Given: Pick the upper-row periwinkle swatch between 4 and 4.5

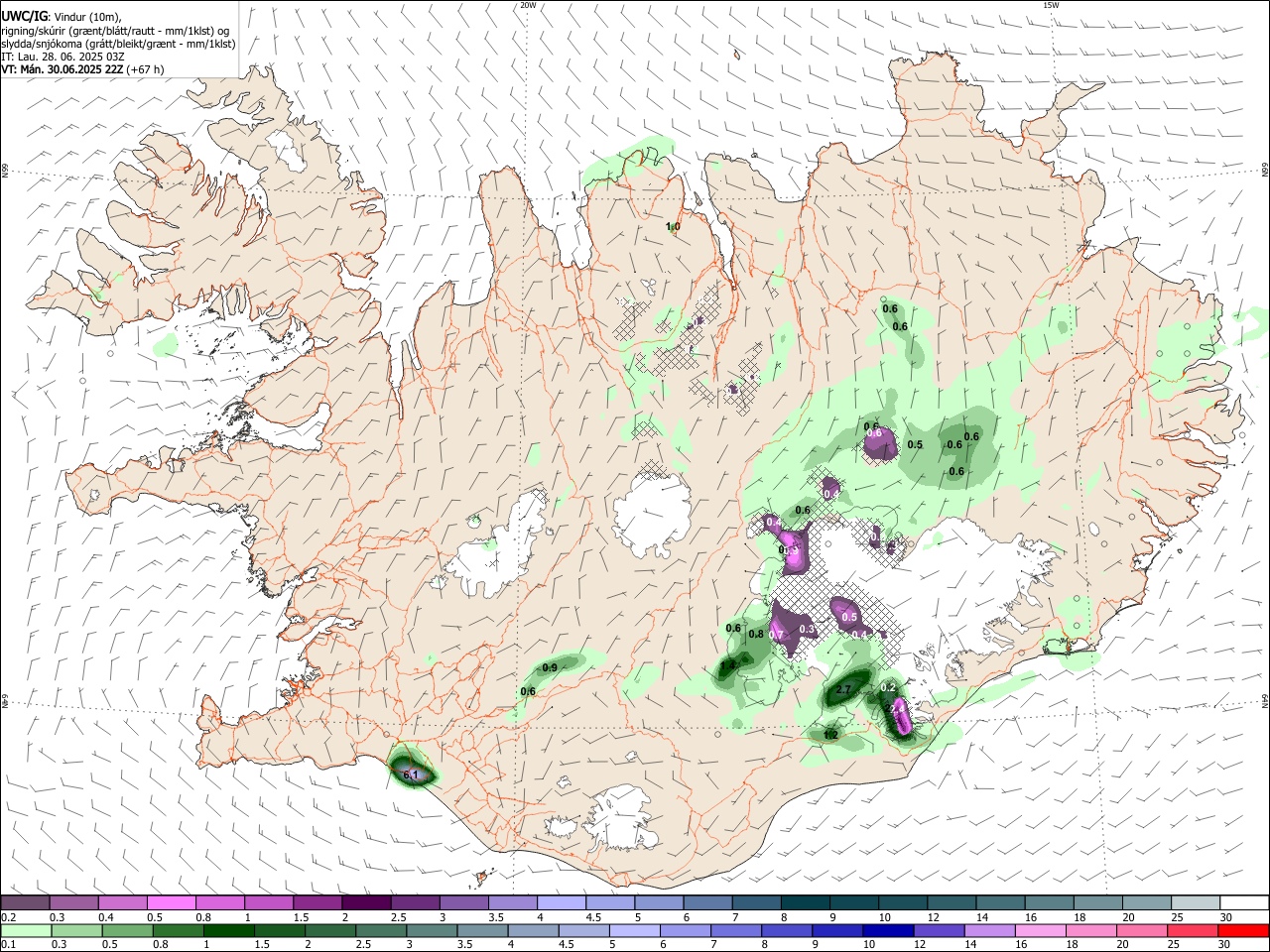Looking at the screenshot, I should (x=562, y=902).
